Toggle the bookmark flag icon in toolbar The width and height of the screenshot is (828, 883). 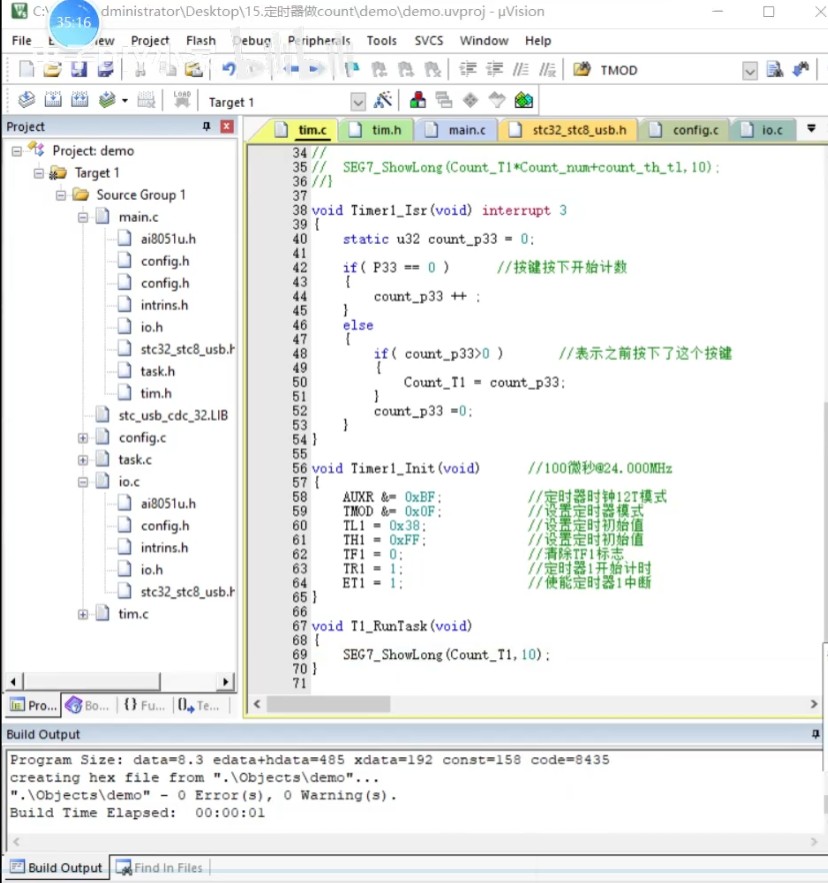pos(351,70)
